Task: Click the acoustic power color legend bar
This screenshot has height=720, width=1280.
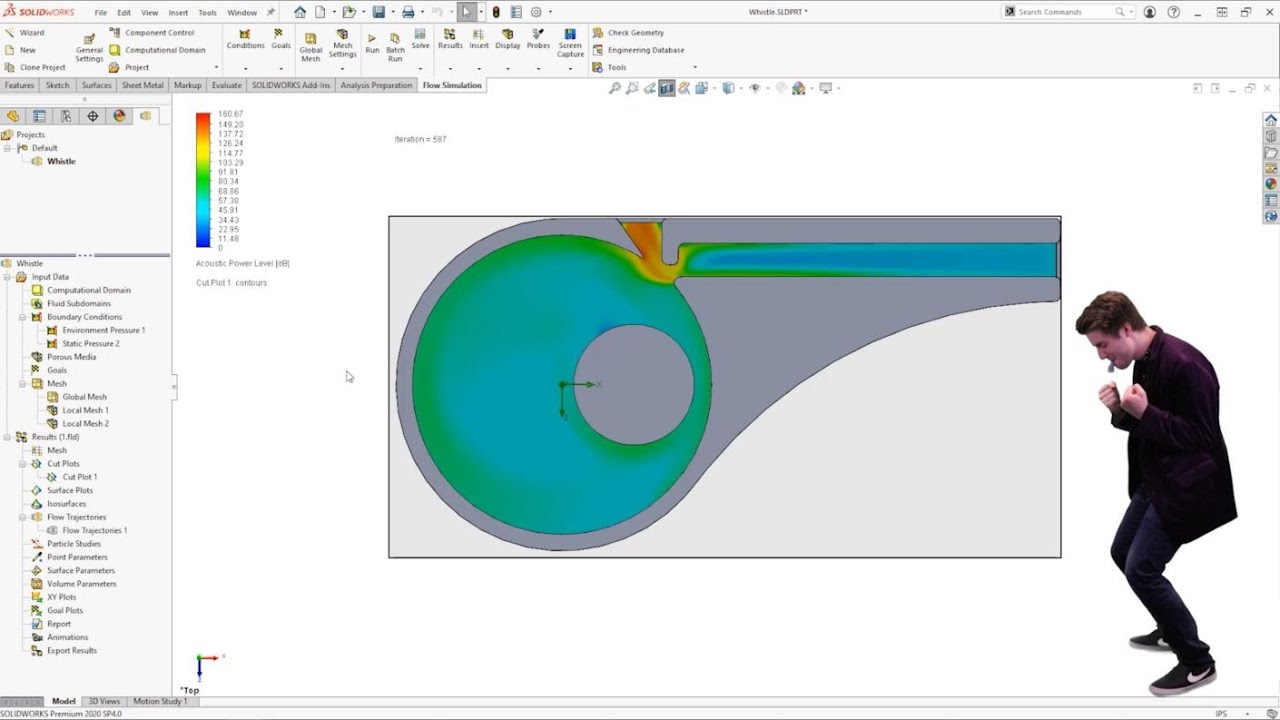Action: pyautogui.click(x=203, y=180)
